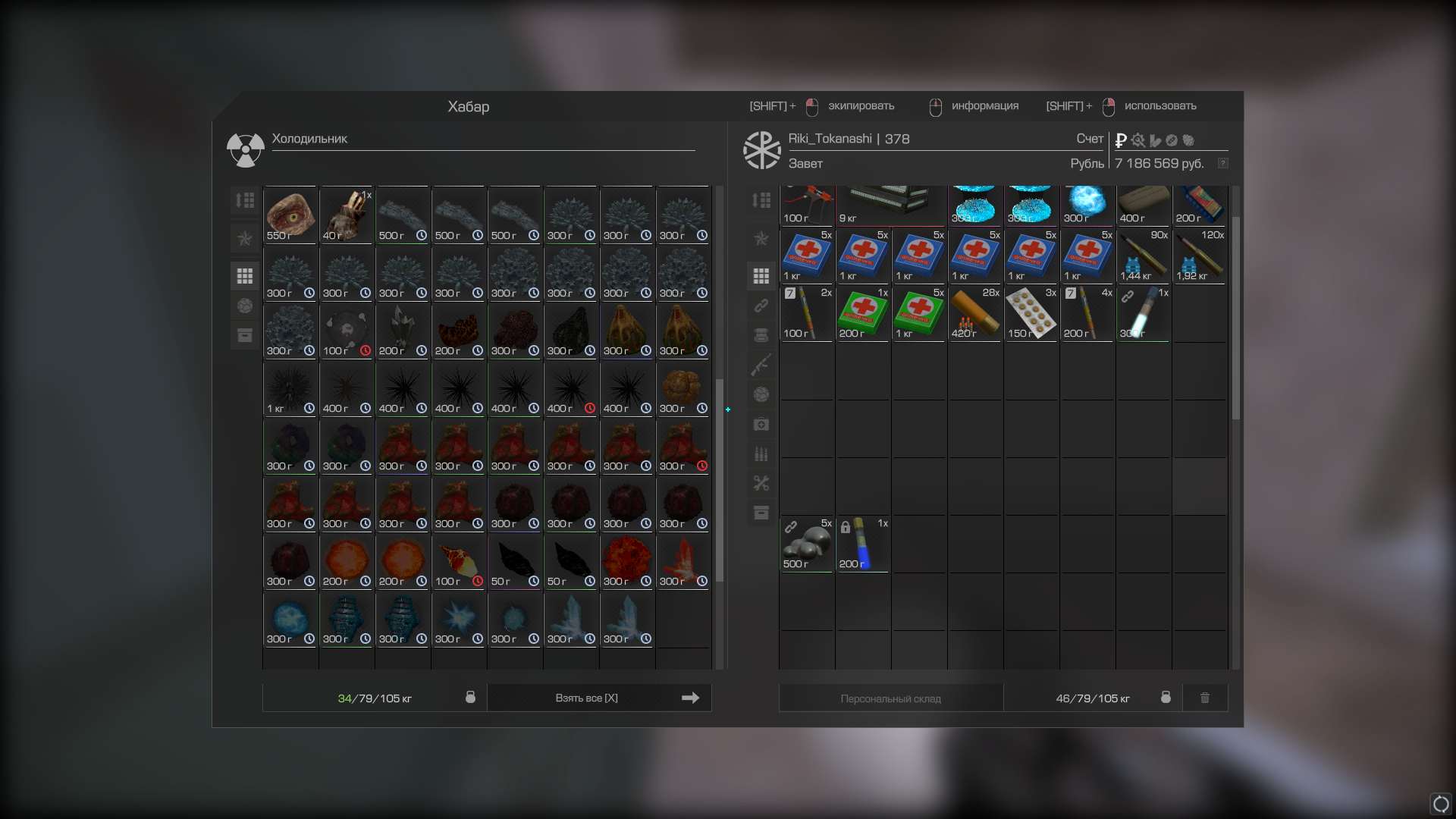
Task: Filter player inventory by ammunition icon
Action: click(761, 453)
